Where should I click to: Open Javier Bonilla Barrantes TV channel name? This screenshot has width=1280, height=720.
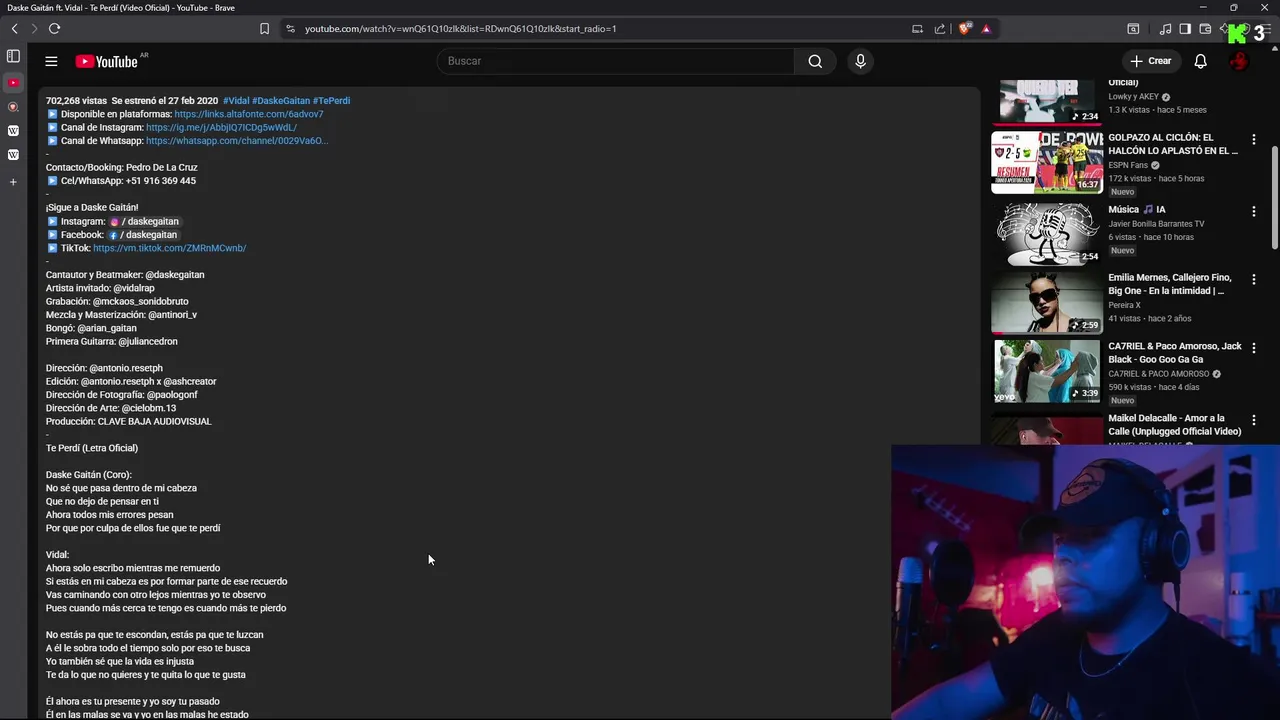point(1156,224)
